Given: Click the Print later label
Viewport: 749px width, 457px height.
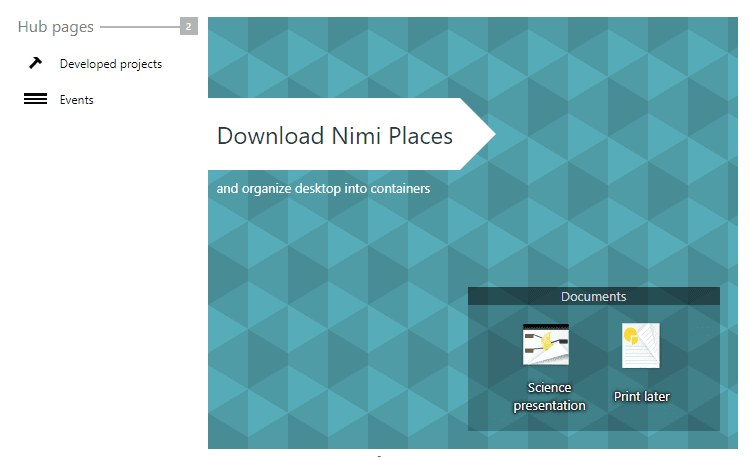Looking at the screenshot, I should click(642, 396).
